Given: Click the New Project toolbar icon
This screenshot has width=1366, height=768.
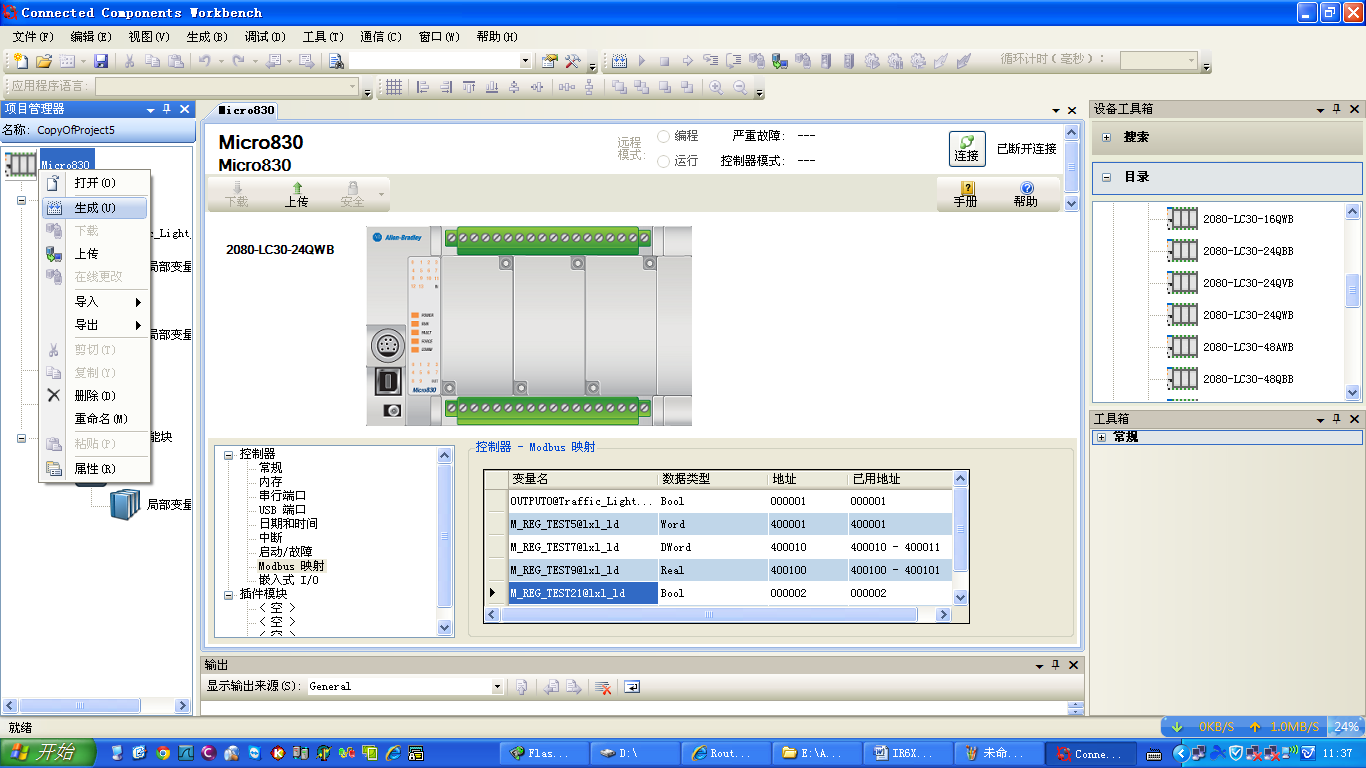Looking at the screenshot, I should pyautogui.click(x=20, y=61).
